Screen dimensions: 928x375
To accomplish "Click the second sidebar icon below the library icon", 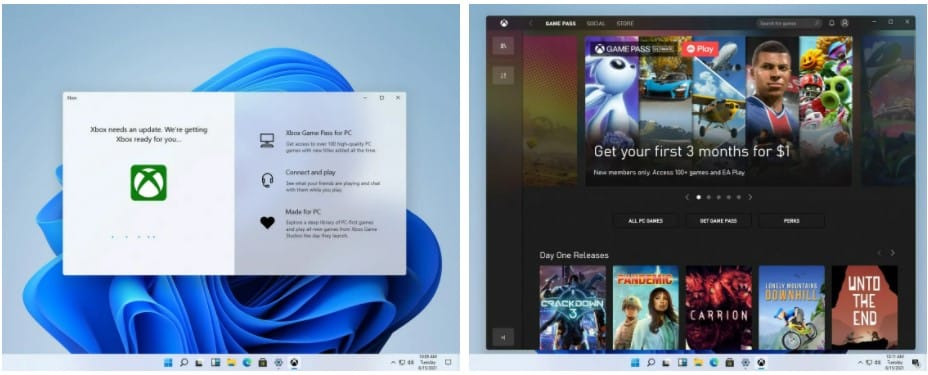I will (503, 75).
